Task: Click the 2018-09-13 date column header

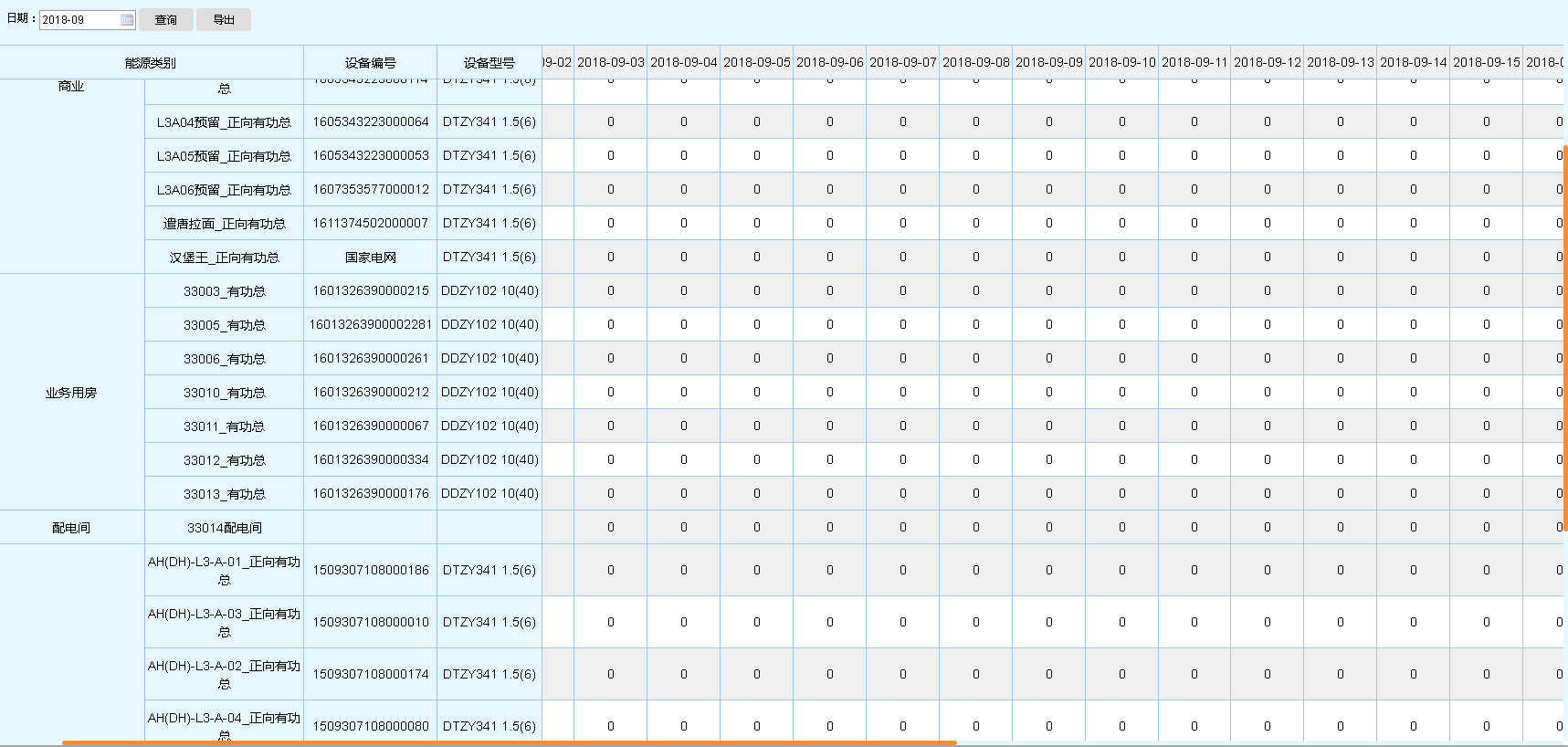Action: click(1341, 62)
